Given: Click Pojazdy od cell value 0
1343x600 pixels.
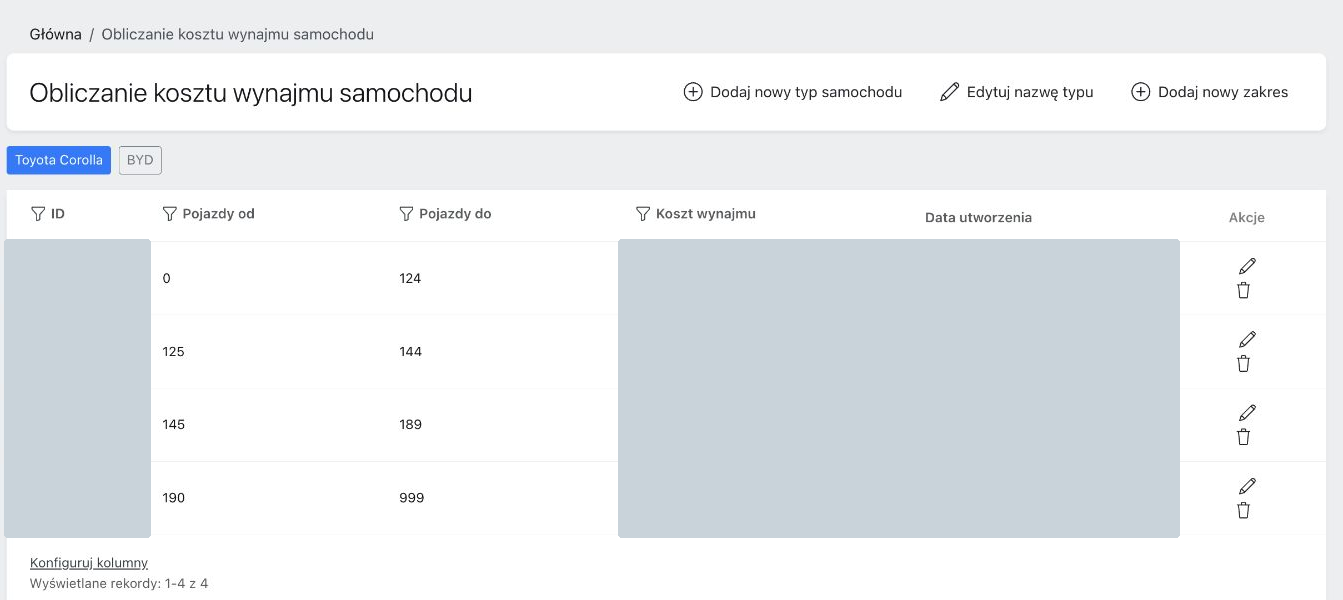Looking at the screenshot, I should coord(167,278).
